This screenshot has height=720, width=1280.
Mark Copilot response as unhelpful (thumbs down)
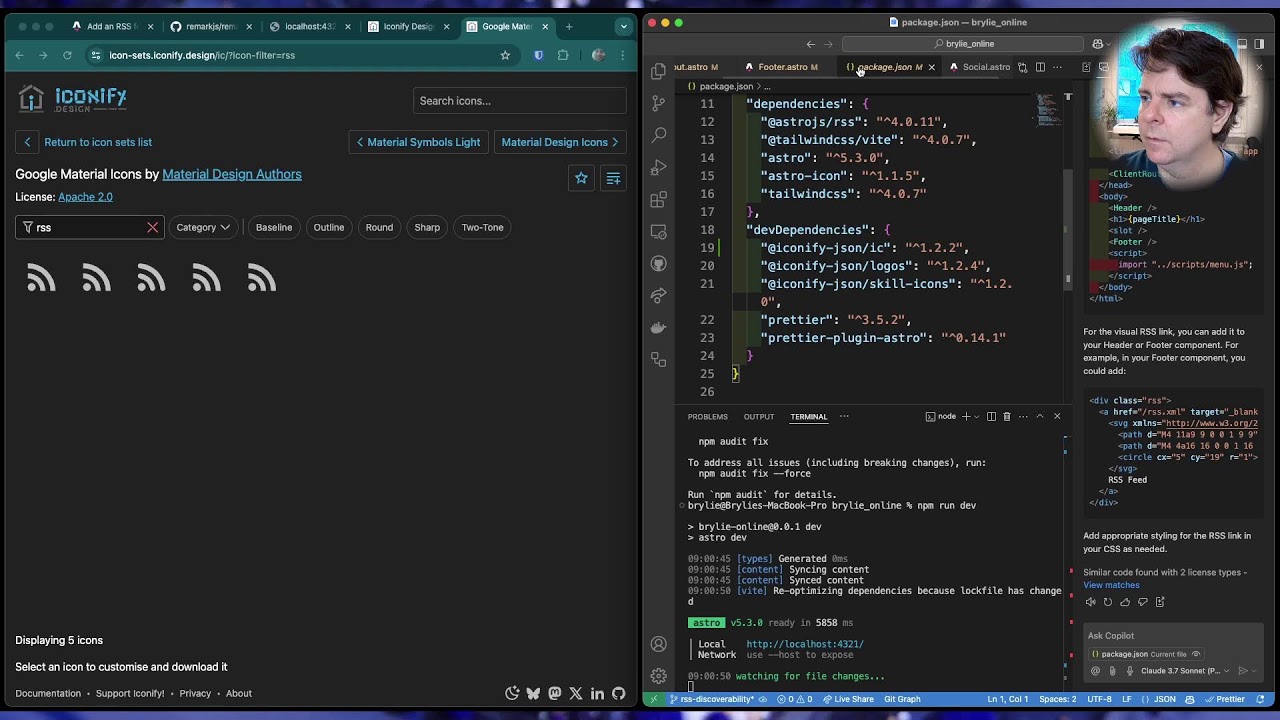tap(1142, 602)
